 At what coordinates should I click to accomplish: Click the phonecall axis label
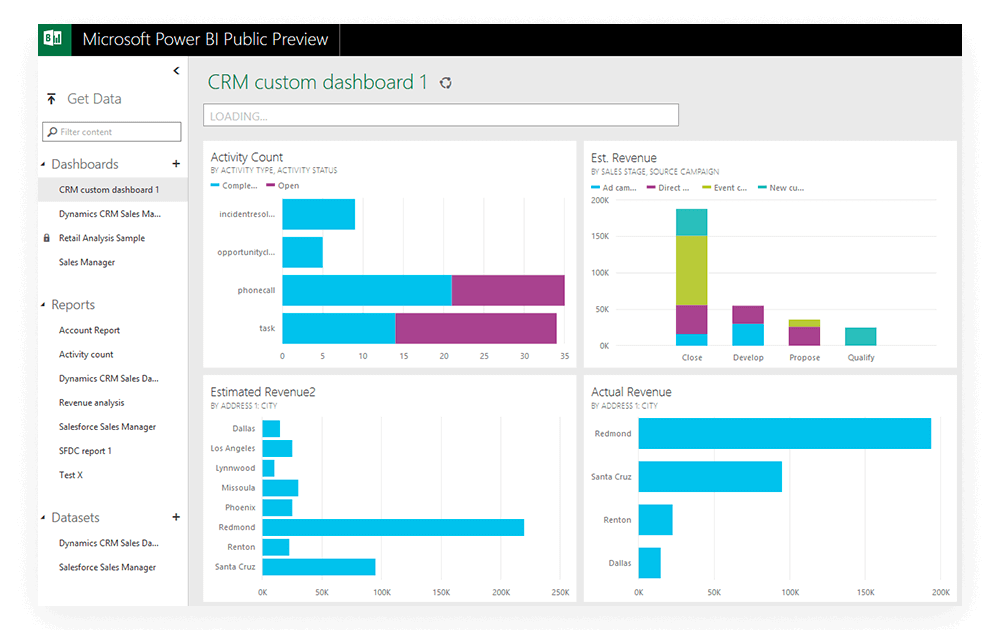pyautogui.click(x=256, y=290)
